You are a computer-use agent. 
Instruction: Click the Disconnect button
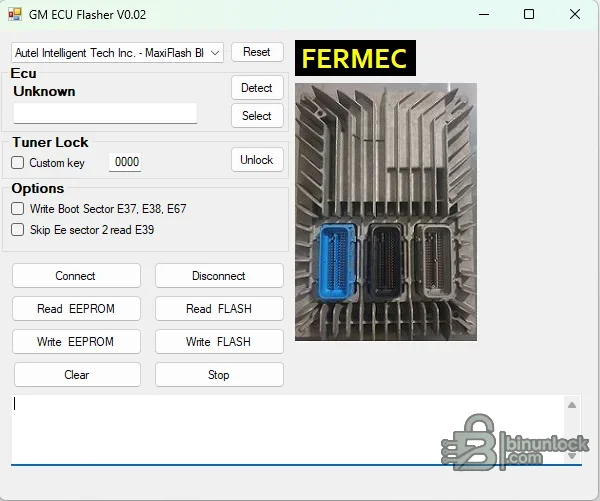219,276
